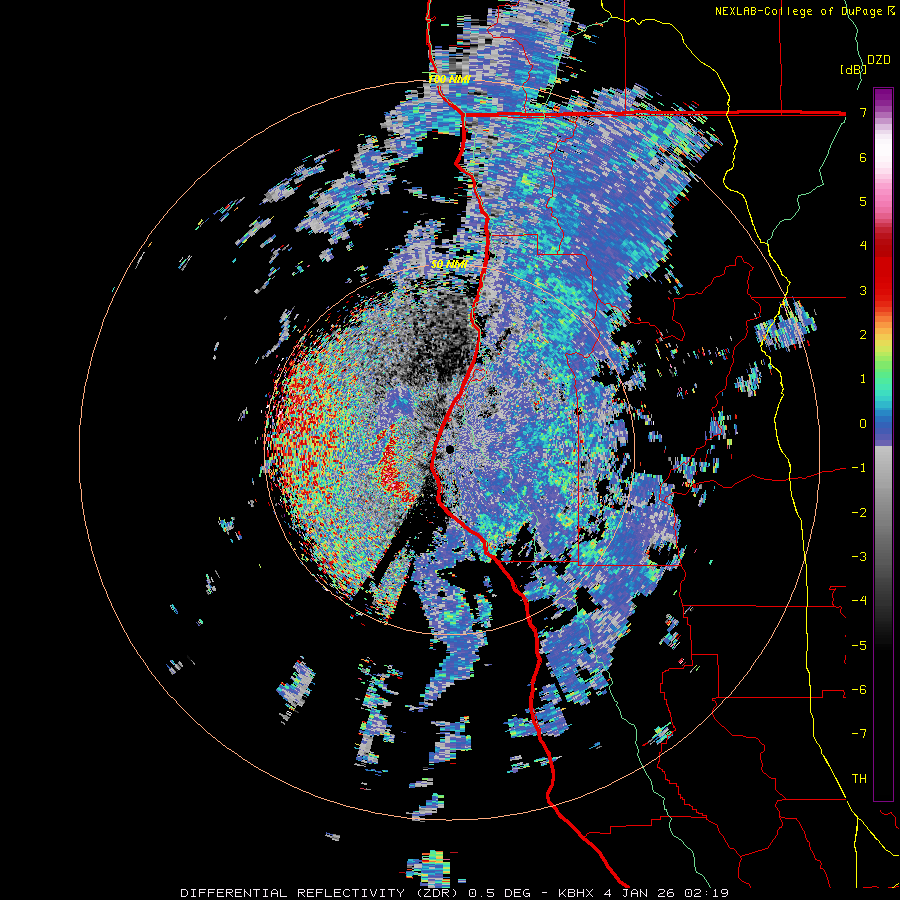The image size is (900, 900).
Task: Click the 4 value on the color scale
Action: 863,246
